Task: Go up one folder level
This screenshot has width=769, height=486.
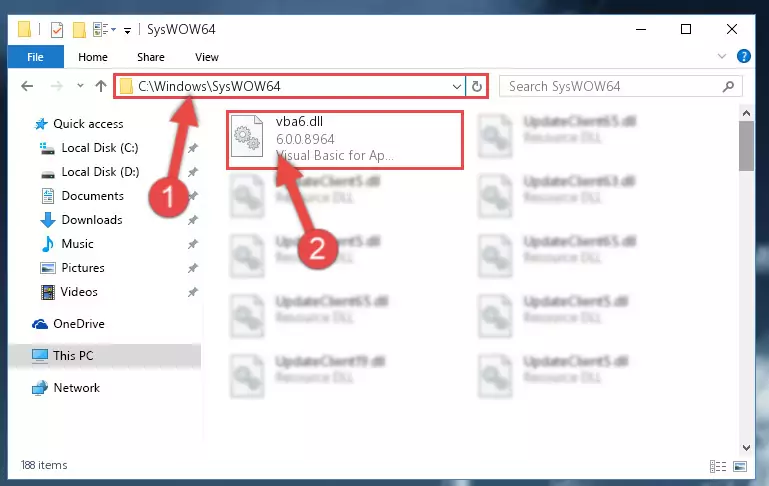Action: (x=101, y=86)
